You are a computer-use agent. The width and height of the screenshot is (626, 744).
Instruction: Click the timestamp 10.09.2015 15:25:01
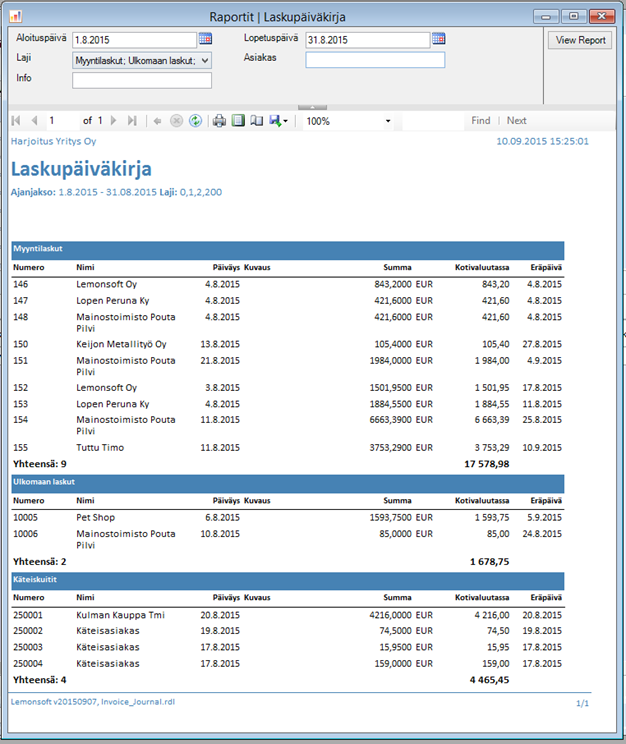(542, 141)
